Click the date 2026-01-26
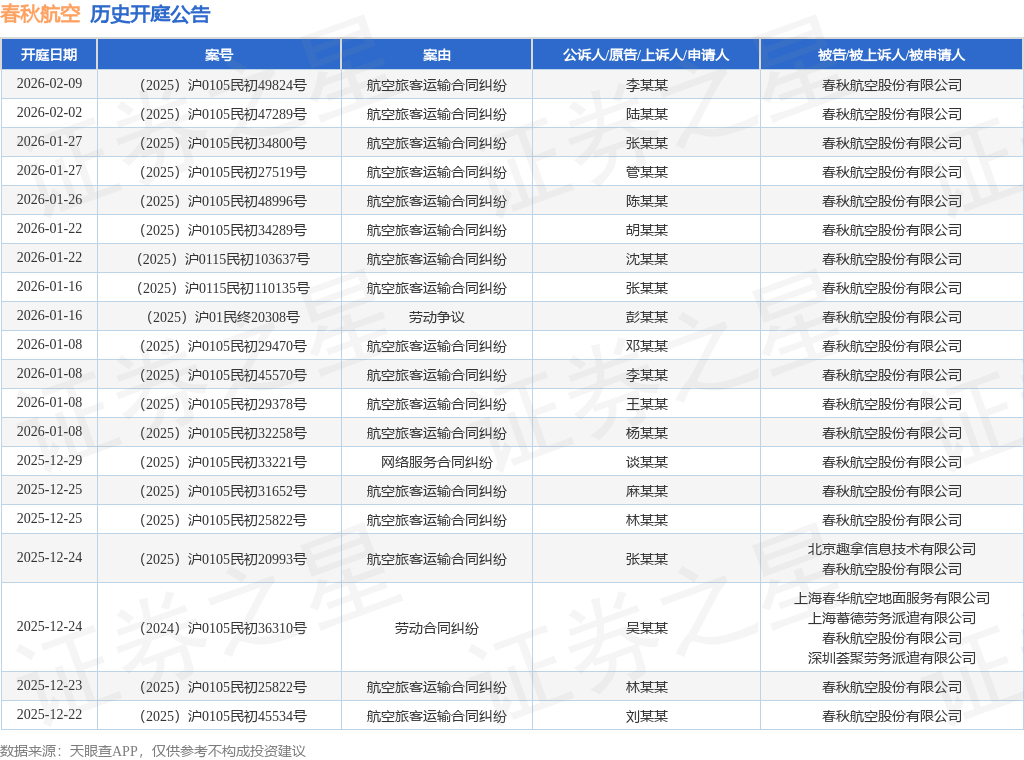1024x760 pixels. pos(49,199)
